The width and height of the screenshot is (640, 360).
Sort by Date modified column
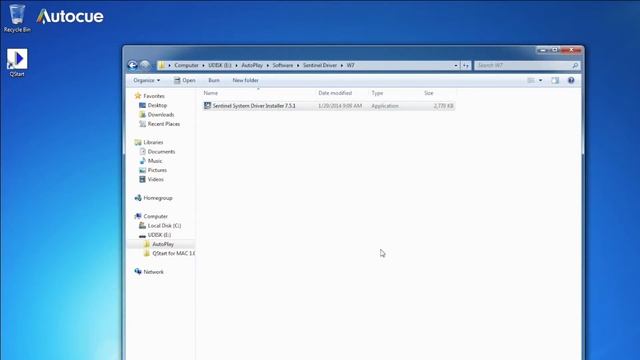pos(335,93)
